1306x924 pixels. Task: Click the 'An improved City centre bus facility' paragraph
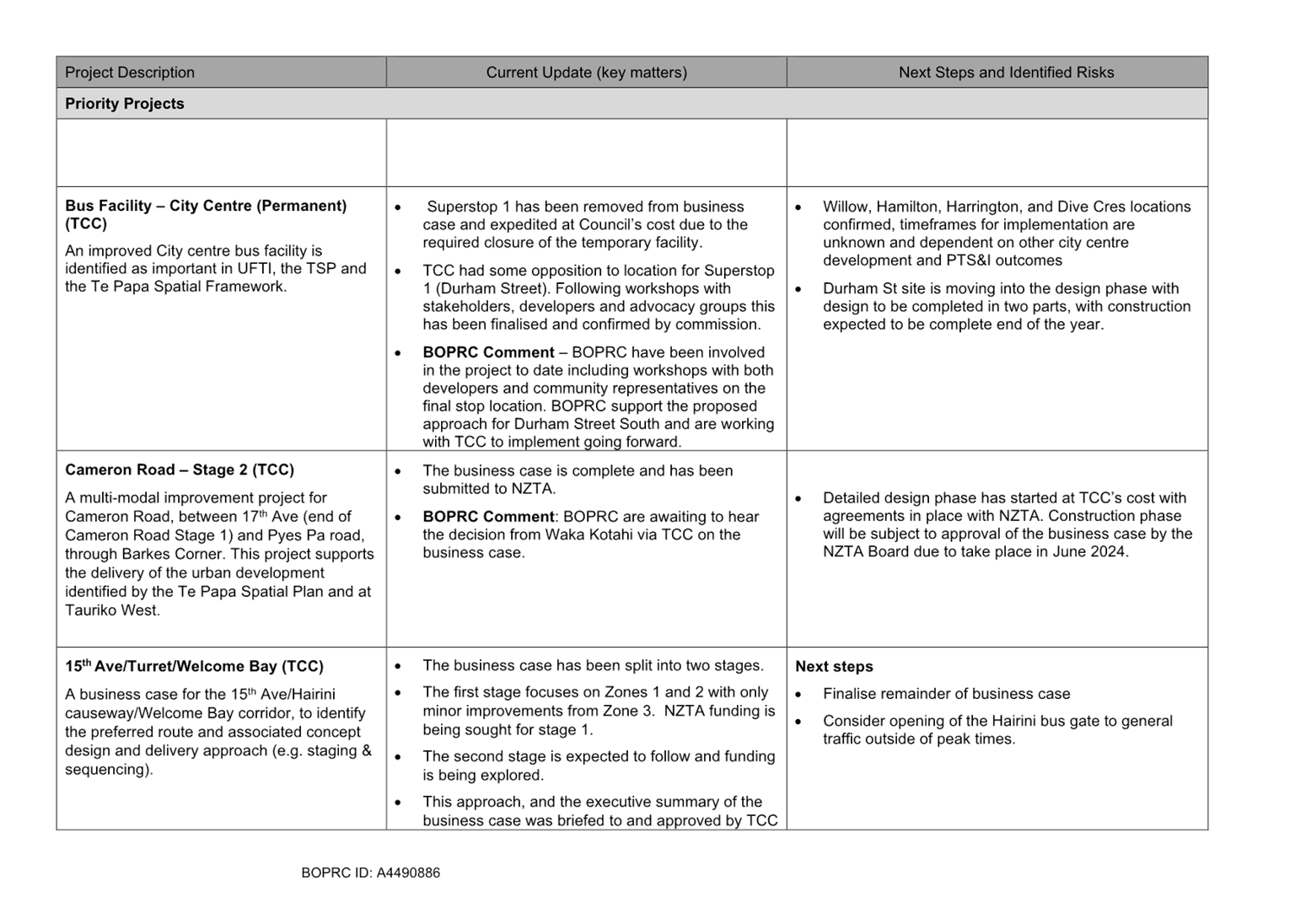[x=216, y=268]
